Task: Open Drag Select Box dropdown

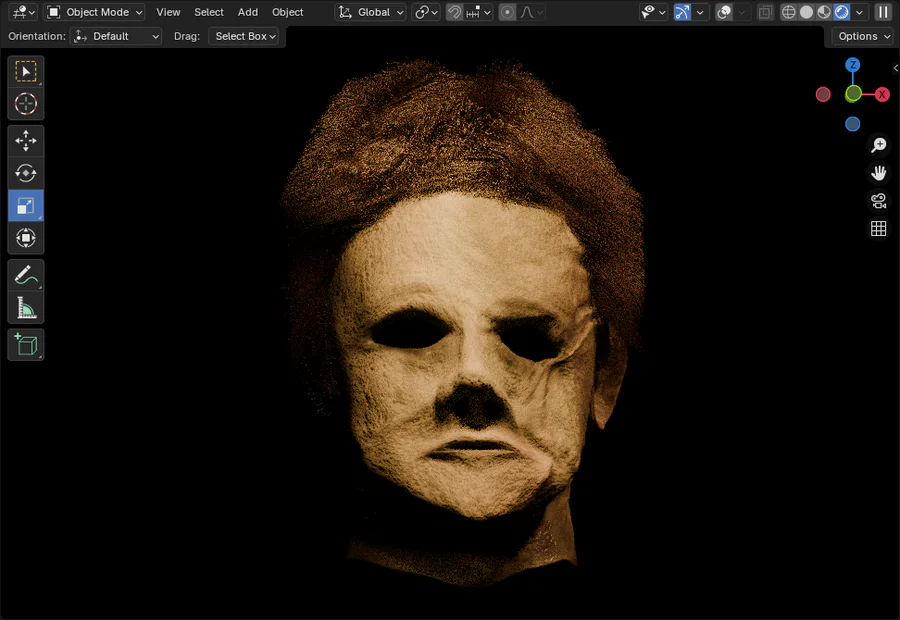Action: tap(243, 36)
